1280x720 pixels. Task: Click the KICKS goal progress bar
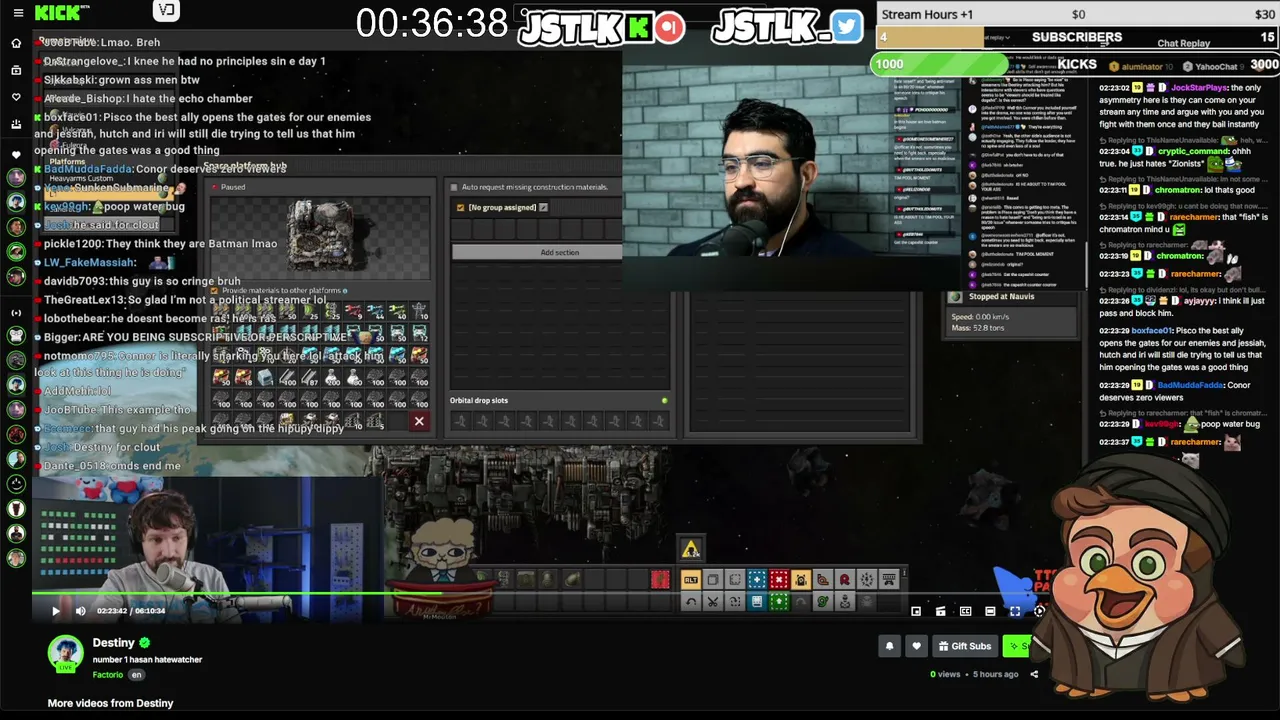[1075, 64]
